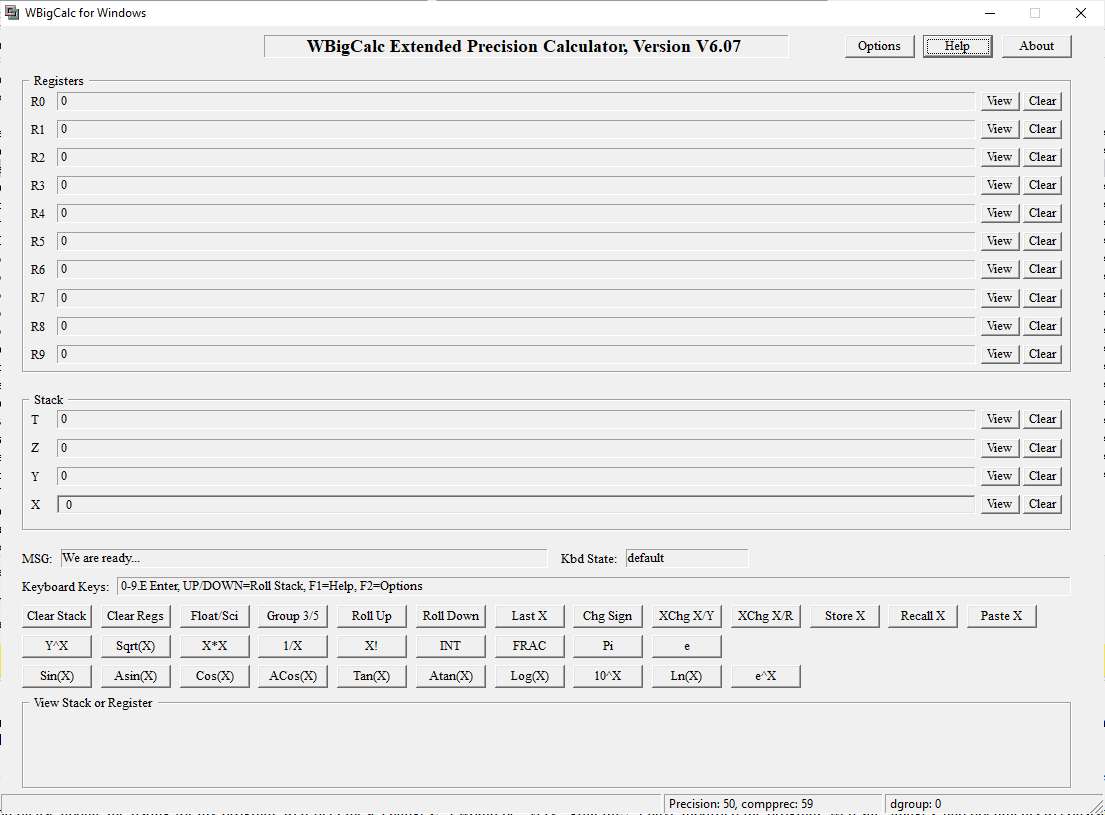View register R7 contents
The image size is (1105, 815).
click(x=999, y=298)
